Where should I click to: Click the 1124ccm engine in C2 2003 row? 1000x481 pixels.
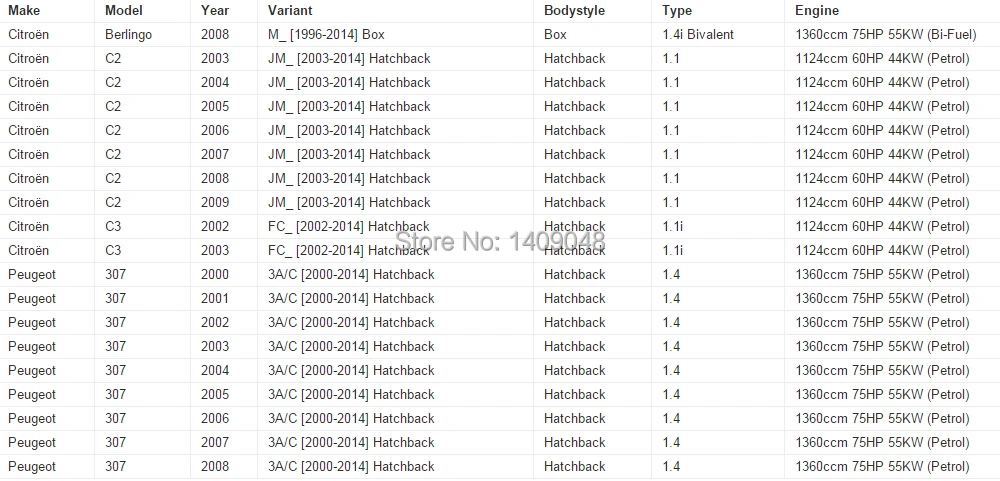click(x=882, y=59)
